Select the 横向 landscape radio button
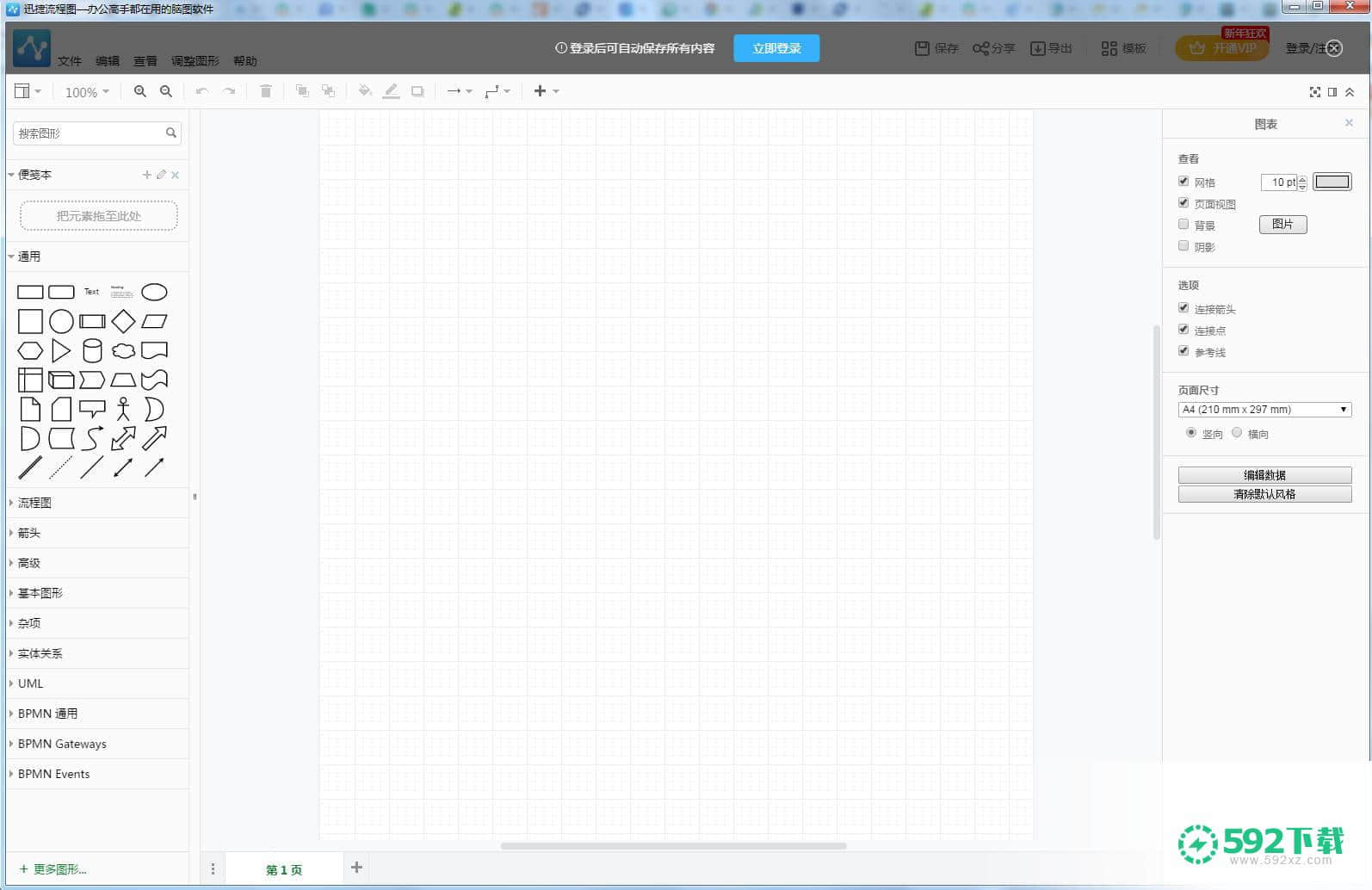 point(1237,432)
